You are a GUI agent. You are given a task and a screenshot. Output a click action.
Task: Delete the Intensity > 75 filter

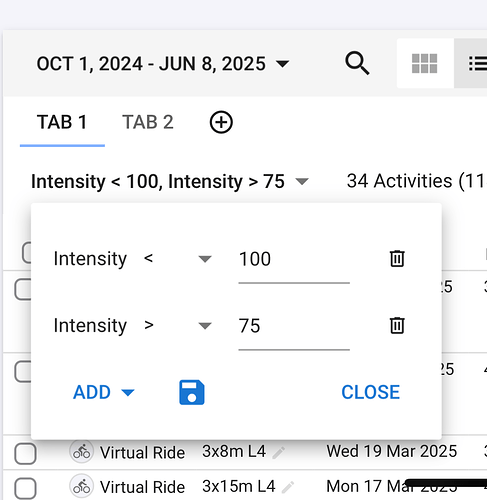(x=397, y=325)
